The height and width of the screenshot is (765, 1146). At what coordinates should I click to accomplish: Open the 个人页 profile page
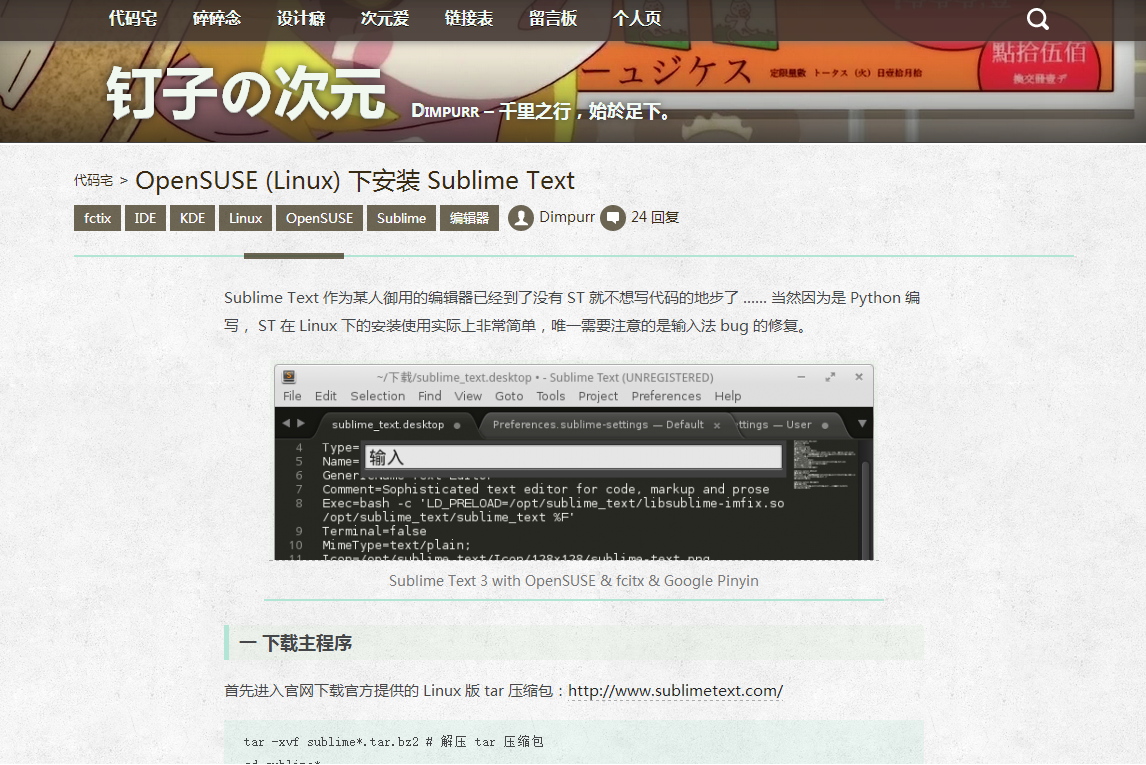pyautogui.click(x=637, y=19)
